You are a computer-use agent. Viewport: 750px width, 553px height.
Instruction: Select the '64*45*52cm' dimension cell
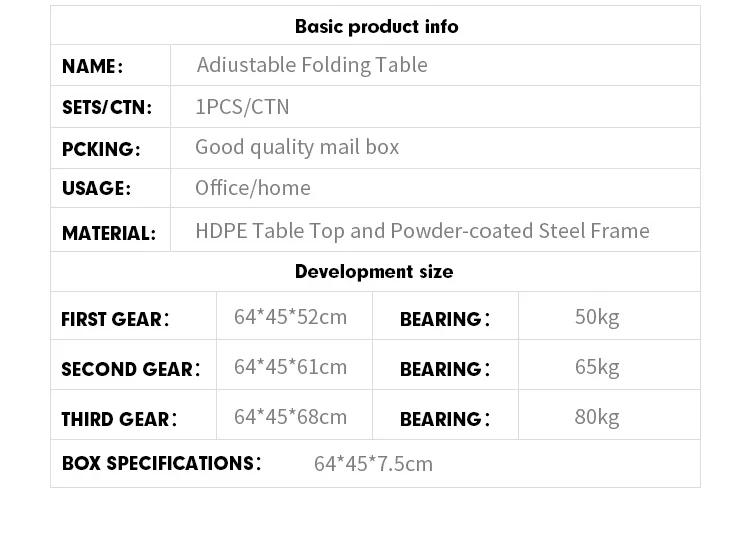pos(291,317)
